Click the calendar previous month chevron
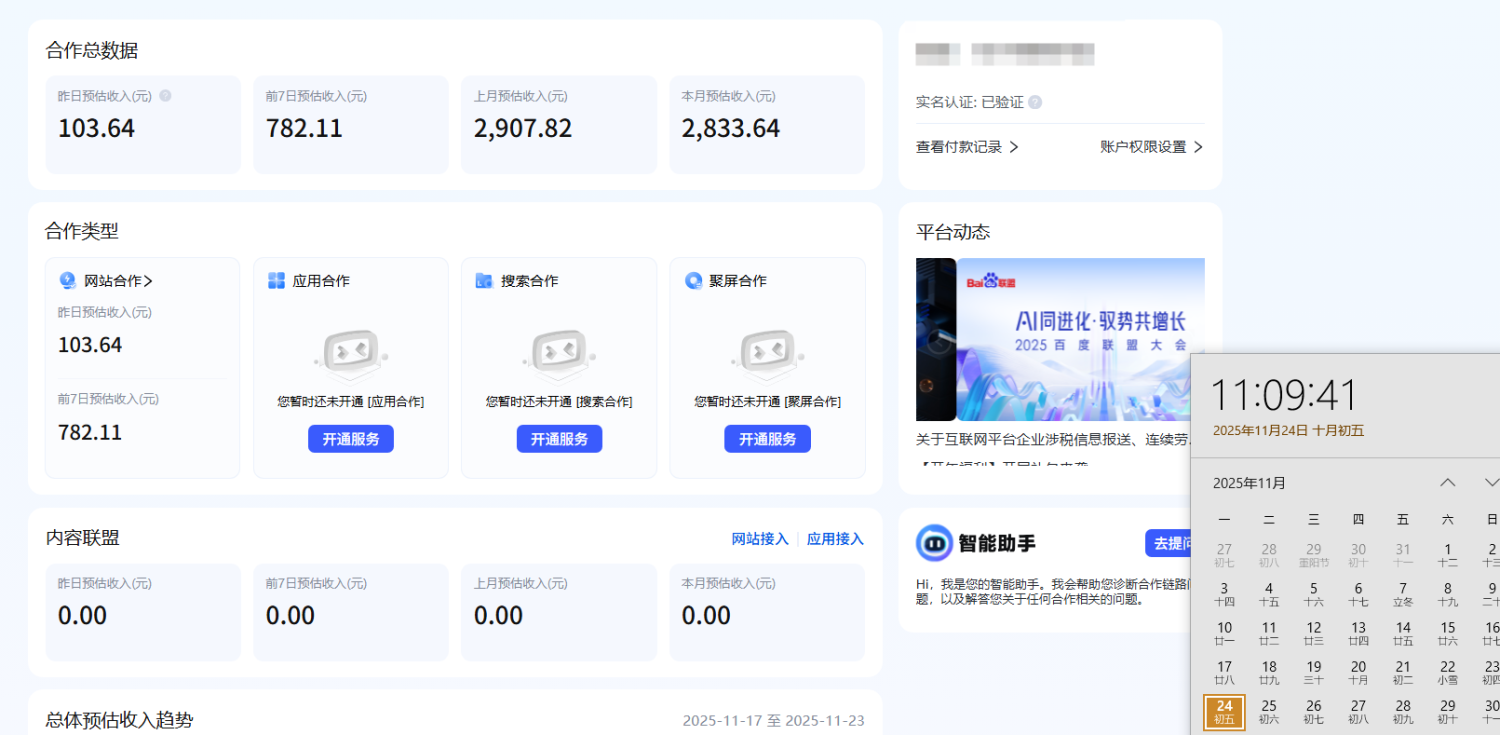 point(1447,482)
